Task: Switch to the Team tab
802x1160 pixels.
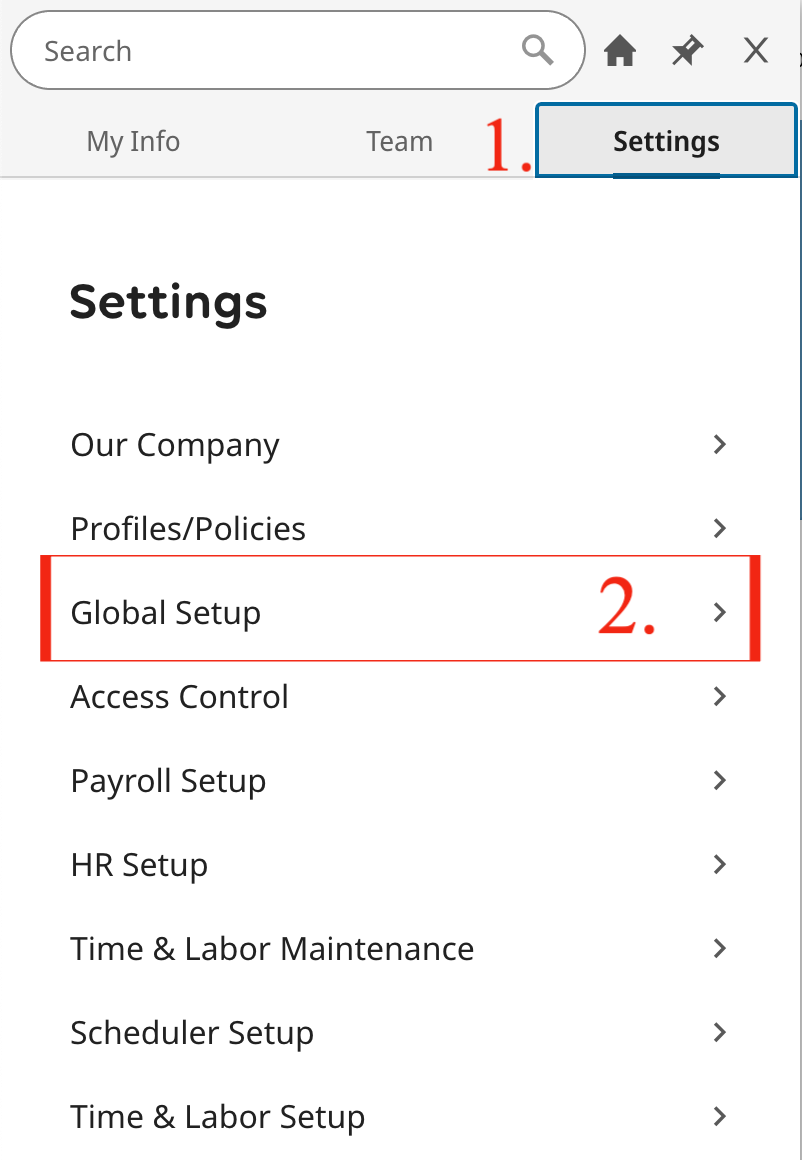Action: click(399, 141)
